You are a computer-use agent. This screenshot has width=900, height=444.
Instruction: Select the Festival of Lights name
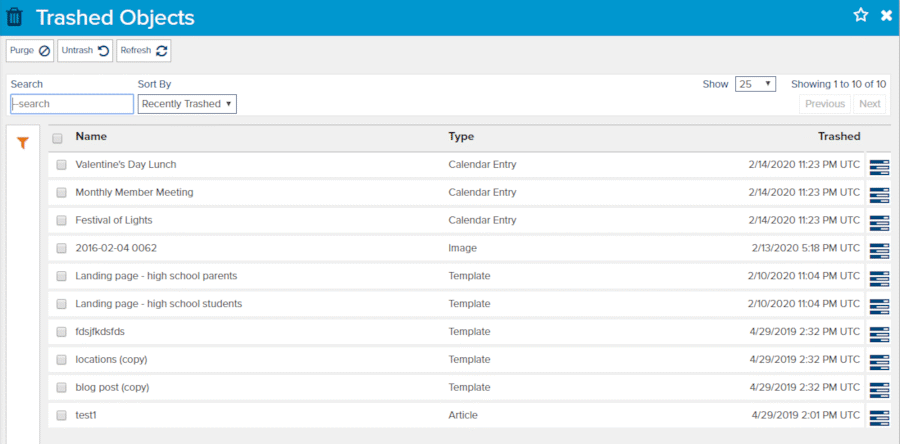click(x=114, y=220)
